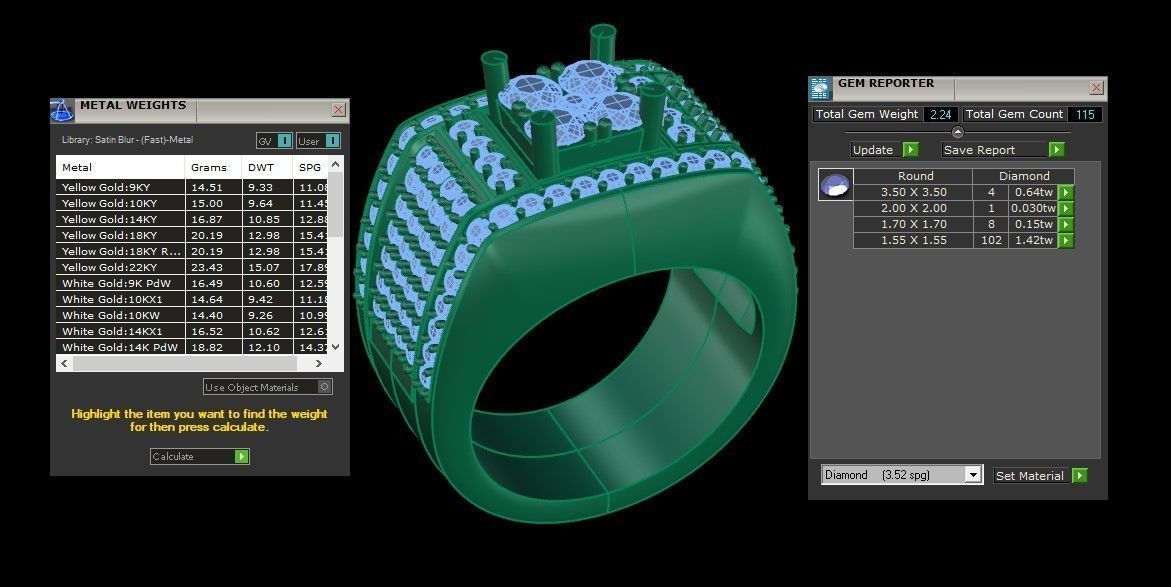1171x587 pixels.
Task: Click the Metal column header
Action: [120, 167]
